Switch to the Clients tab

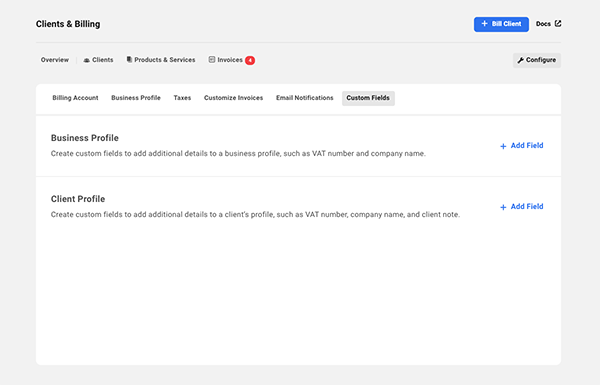click(98, 60)
